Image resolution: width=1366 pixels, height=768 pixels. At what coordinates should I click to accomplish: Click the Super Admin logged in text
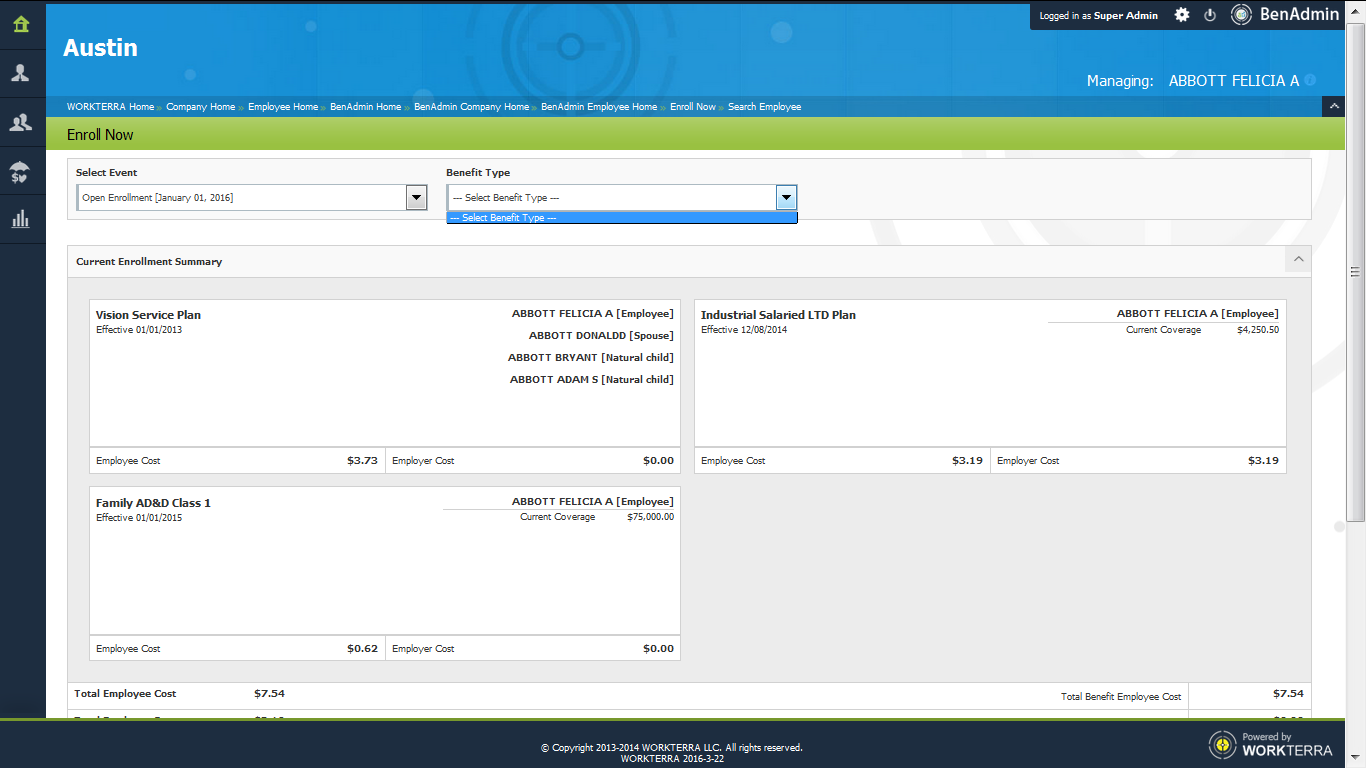[x=1126, y=16]
